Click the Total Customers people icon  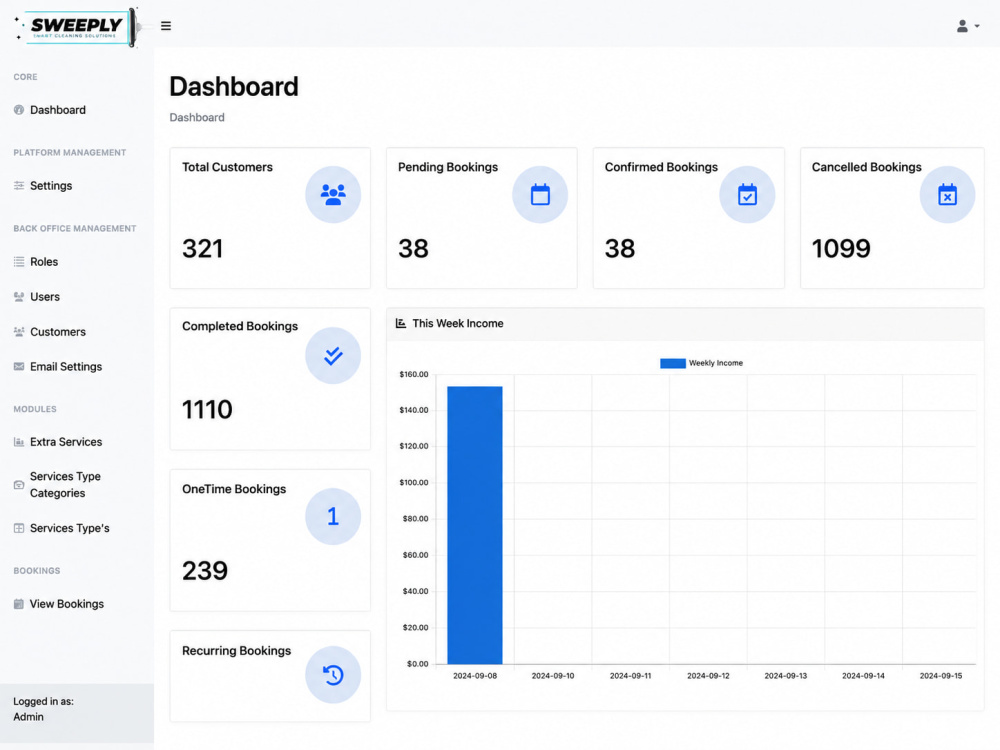[x=333, y=195]
